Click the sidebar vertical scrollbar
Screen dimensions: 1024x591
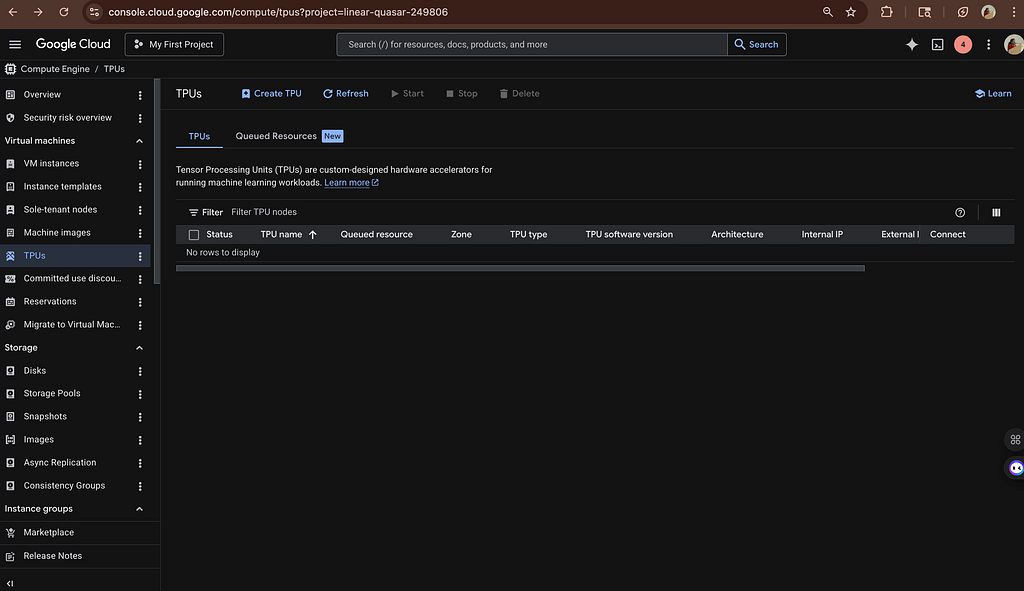pyautogui.click(x=157, y=182)
